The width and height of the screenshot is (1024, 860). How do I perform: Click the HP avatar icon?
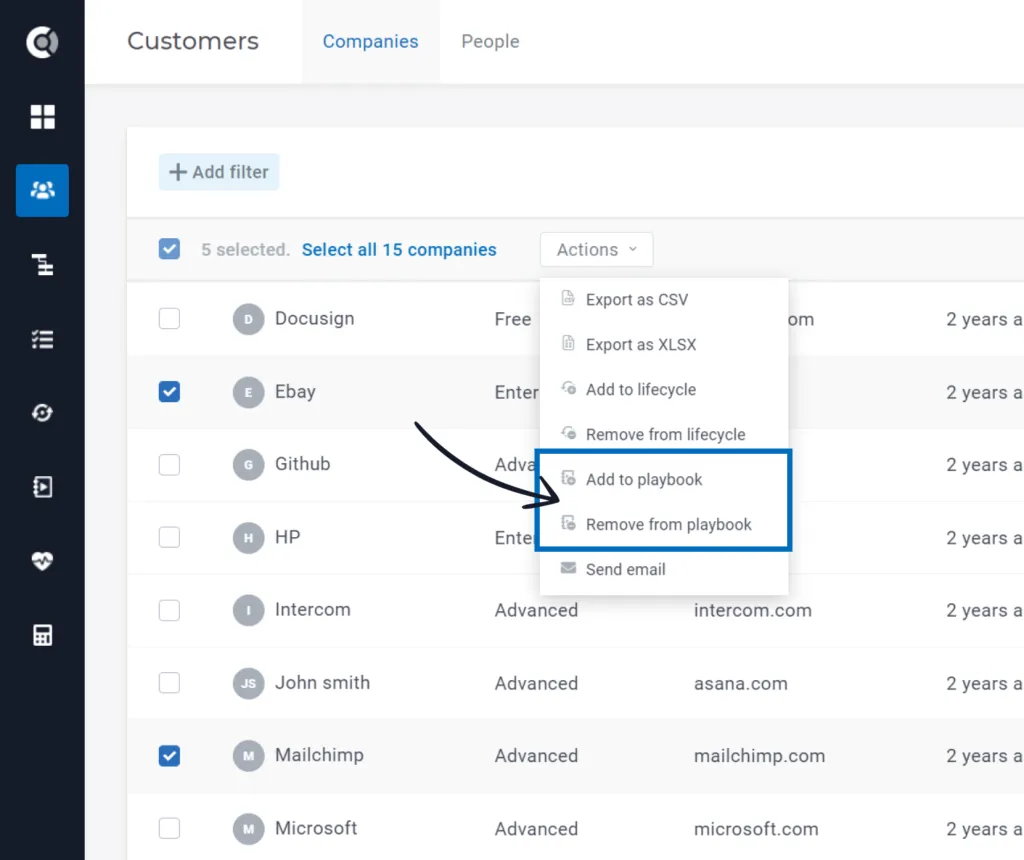tap(248, 538)
